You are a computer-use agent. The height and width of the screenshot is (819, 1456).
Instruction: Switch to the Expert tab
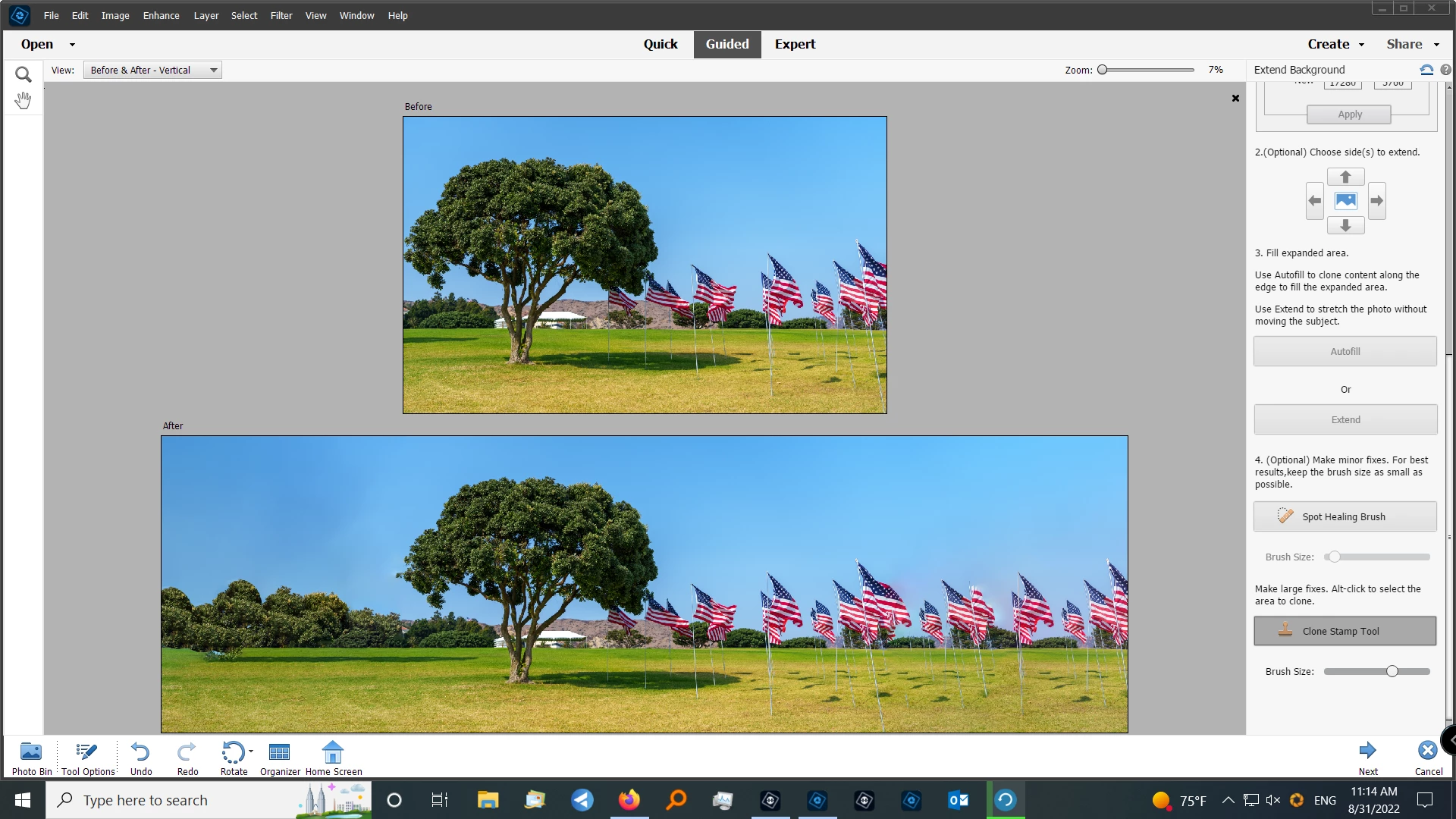(795, 44)
